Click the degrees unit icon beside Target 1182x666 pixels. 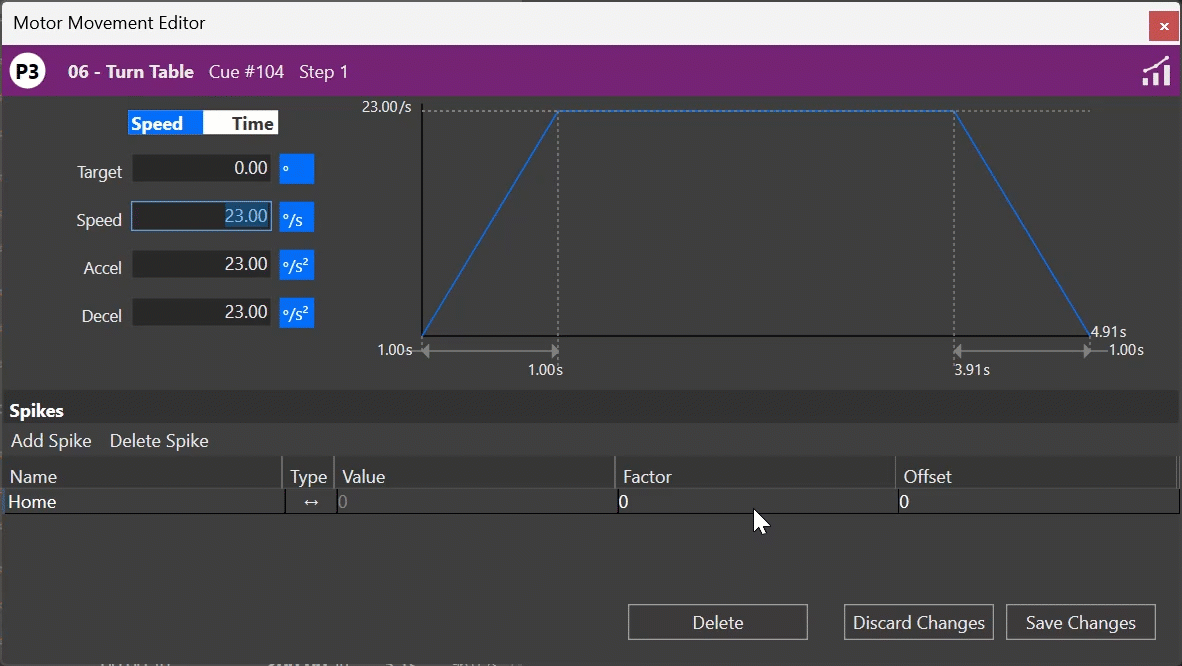pyautogui.click(x=297, y=169)
